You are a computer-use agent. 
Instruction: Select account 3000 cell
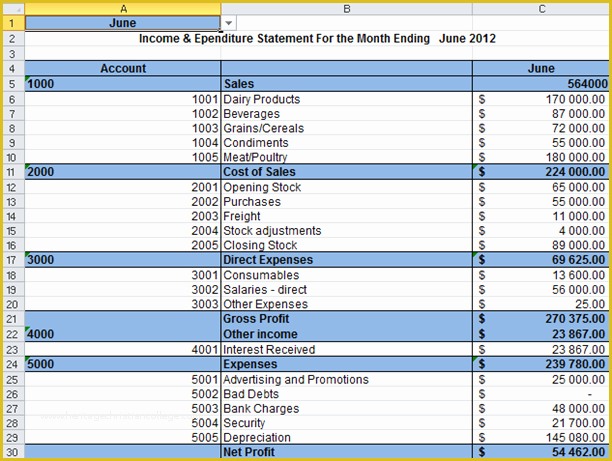point(123,260)
